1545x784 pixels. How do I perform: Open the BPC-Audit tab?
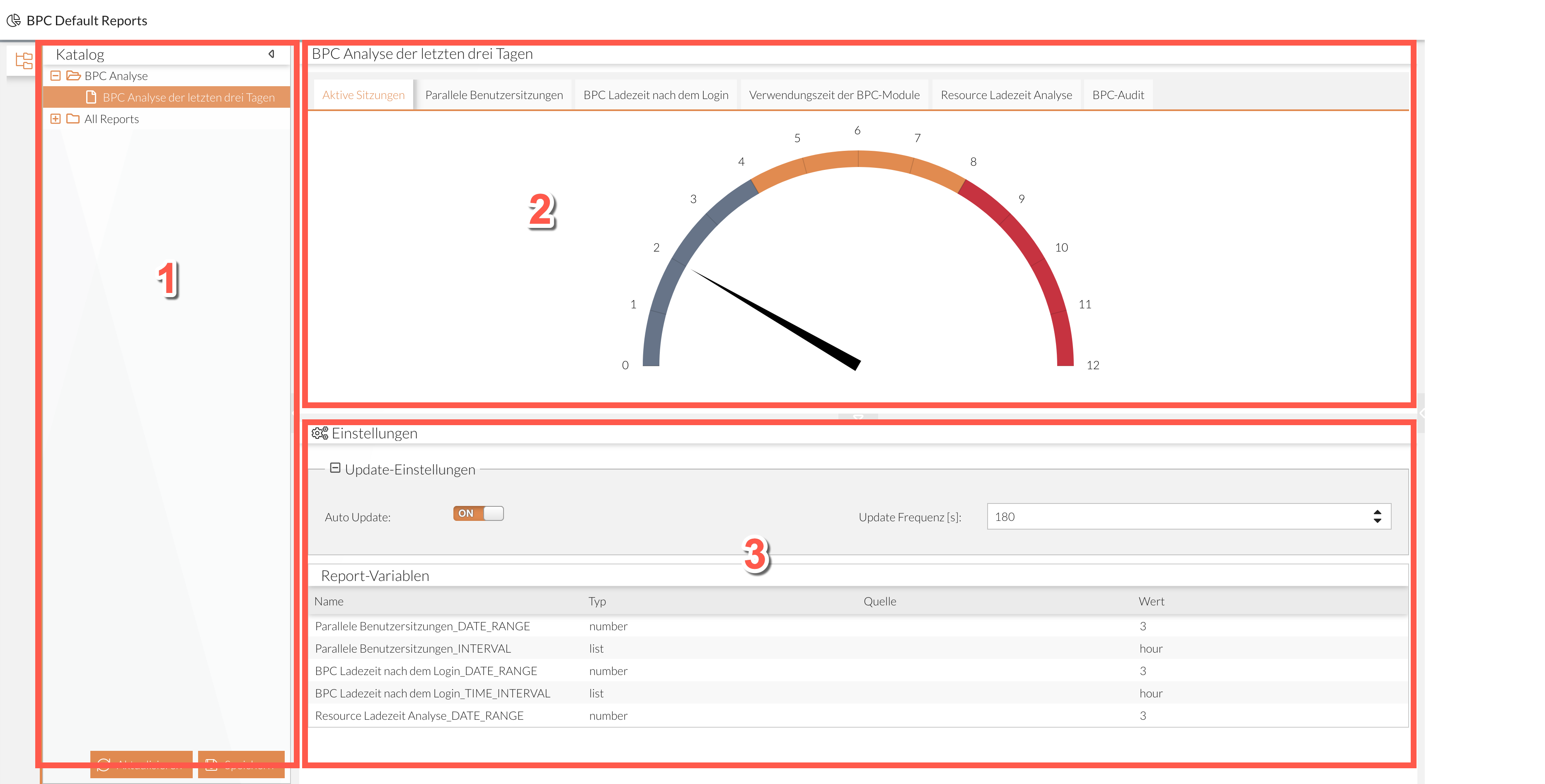1117,95
